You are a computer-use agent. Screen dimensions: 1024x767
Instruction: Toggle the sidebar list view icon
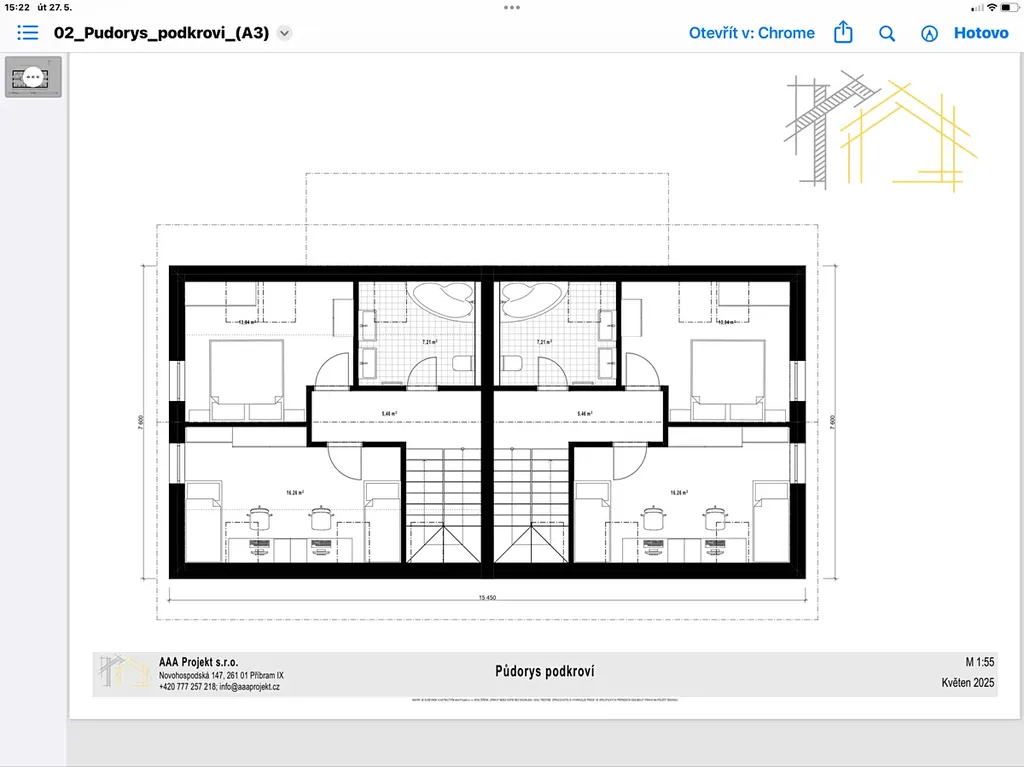coord(28,33)
